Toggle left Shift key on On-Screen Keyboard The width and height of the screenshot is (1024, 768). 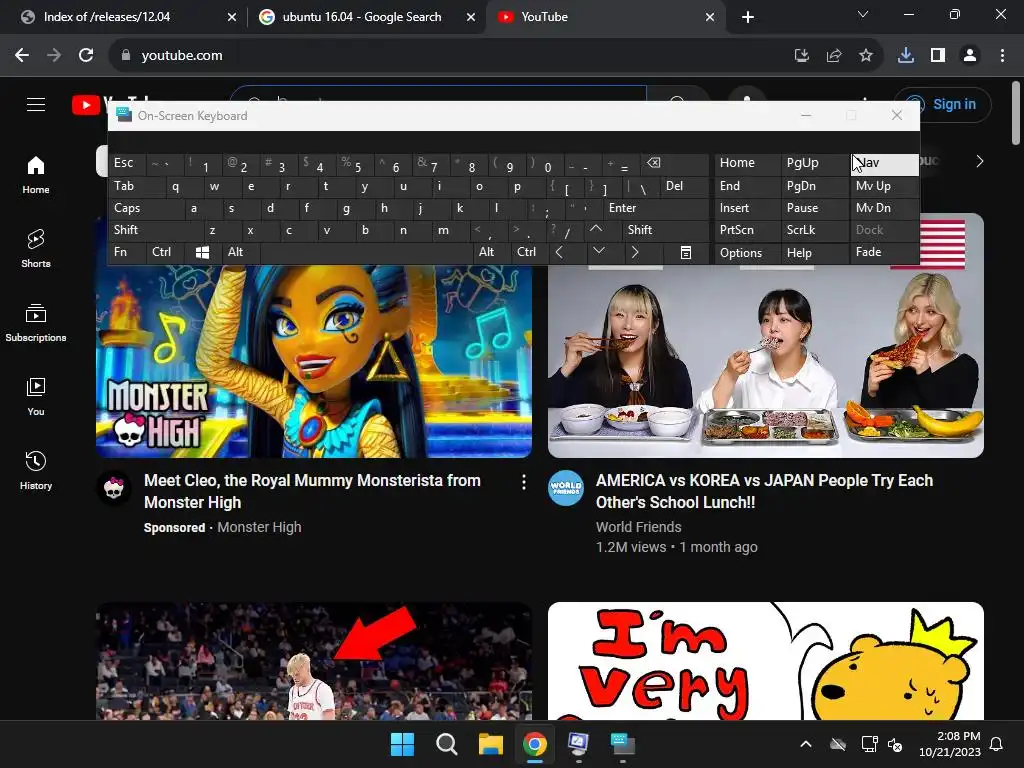[155, 230]
